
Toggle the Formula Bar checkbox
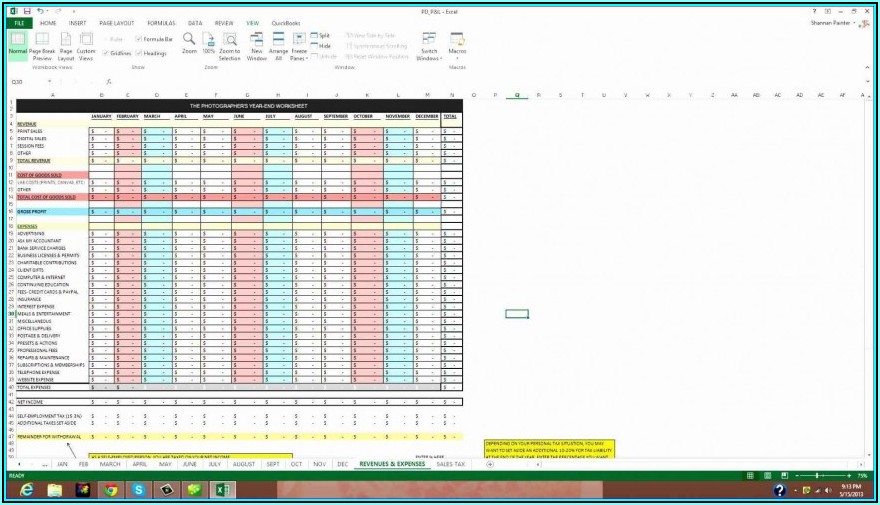tap(139, 39)
